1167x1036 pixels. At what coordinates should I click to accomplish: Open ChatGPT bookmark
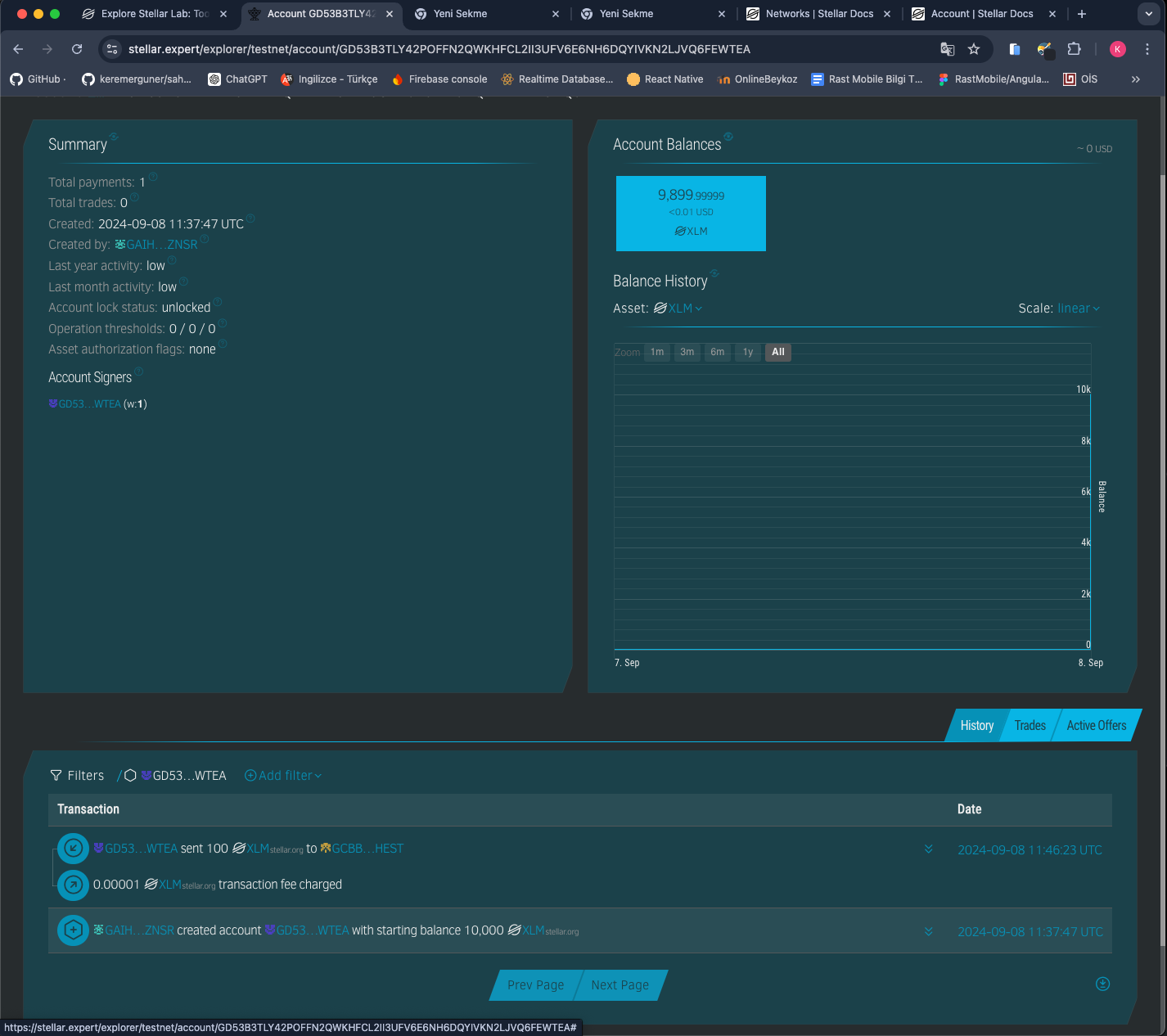point(237,79)
